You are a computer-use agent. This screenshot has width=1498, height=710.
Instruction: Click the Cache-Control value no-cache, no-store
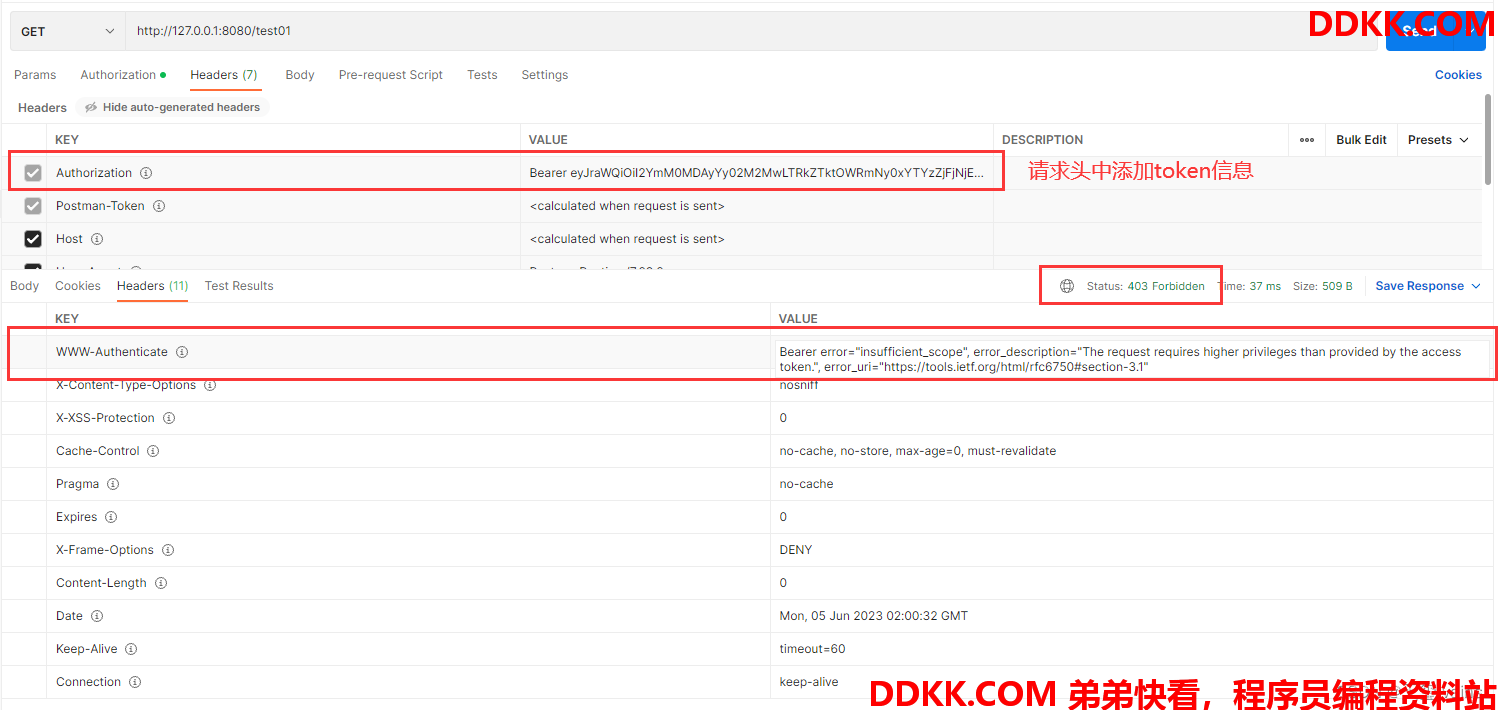[918, 451]
